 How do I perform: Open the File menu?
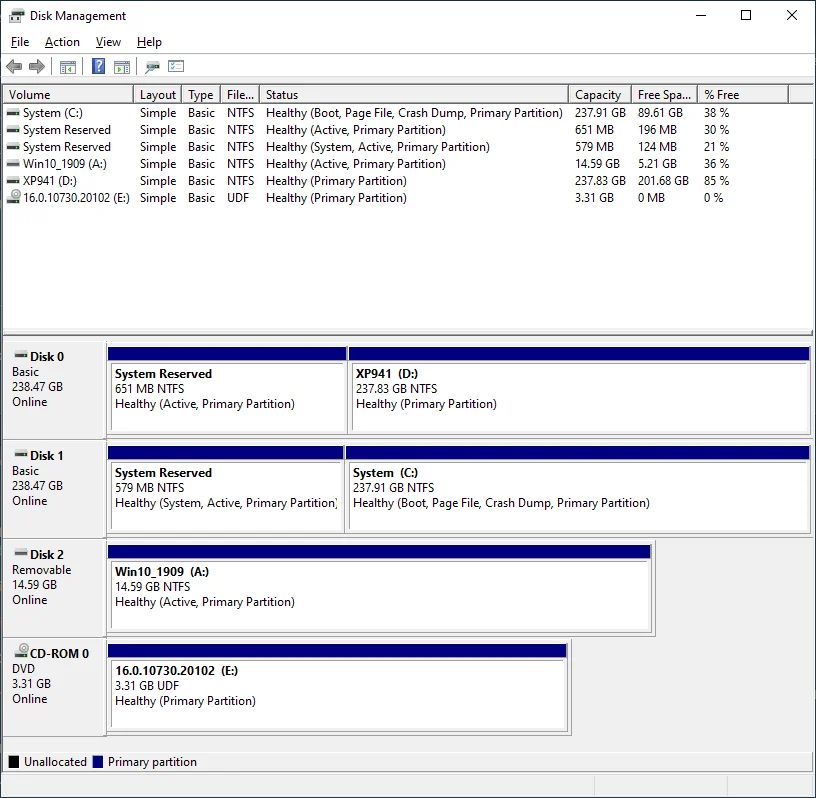click(20, 42)
